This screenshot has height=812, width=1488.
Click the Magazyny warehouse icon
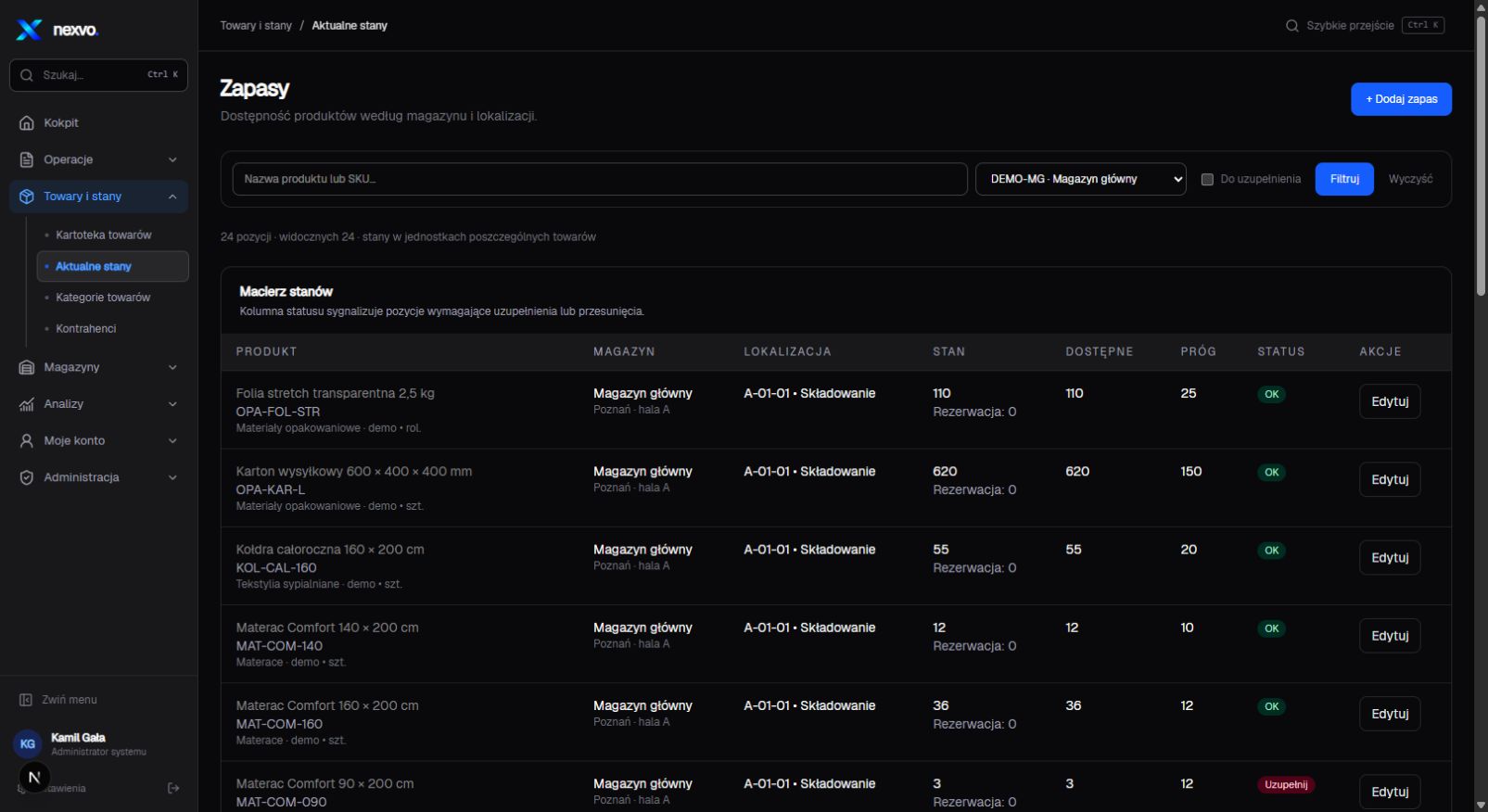click(x=27, y=367)
